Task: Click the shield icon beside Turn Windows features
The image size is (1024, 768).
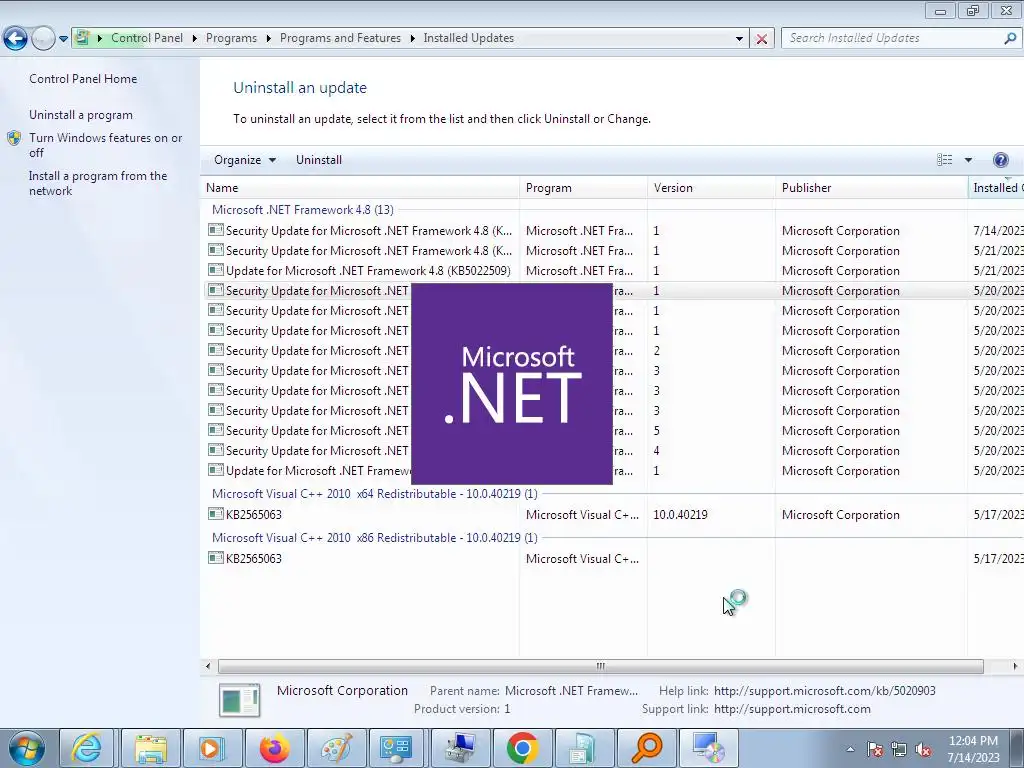Action: [14, 138]
